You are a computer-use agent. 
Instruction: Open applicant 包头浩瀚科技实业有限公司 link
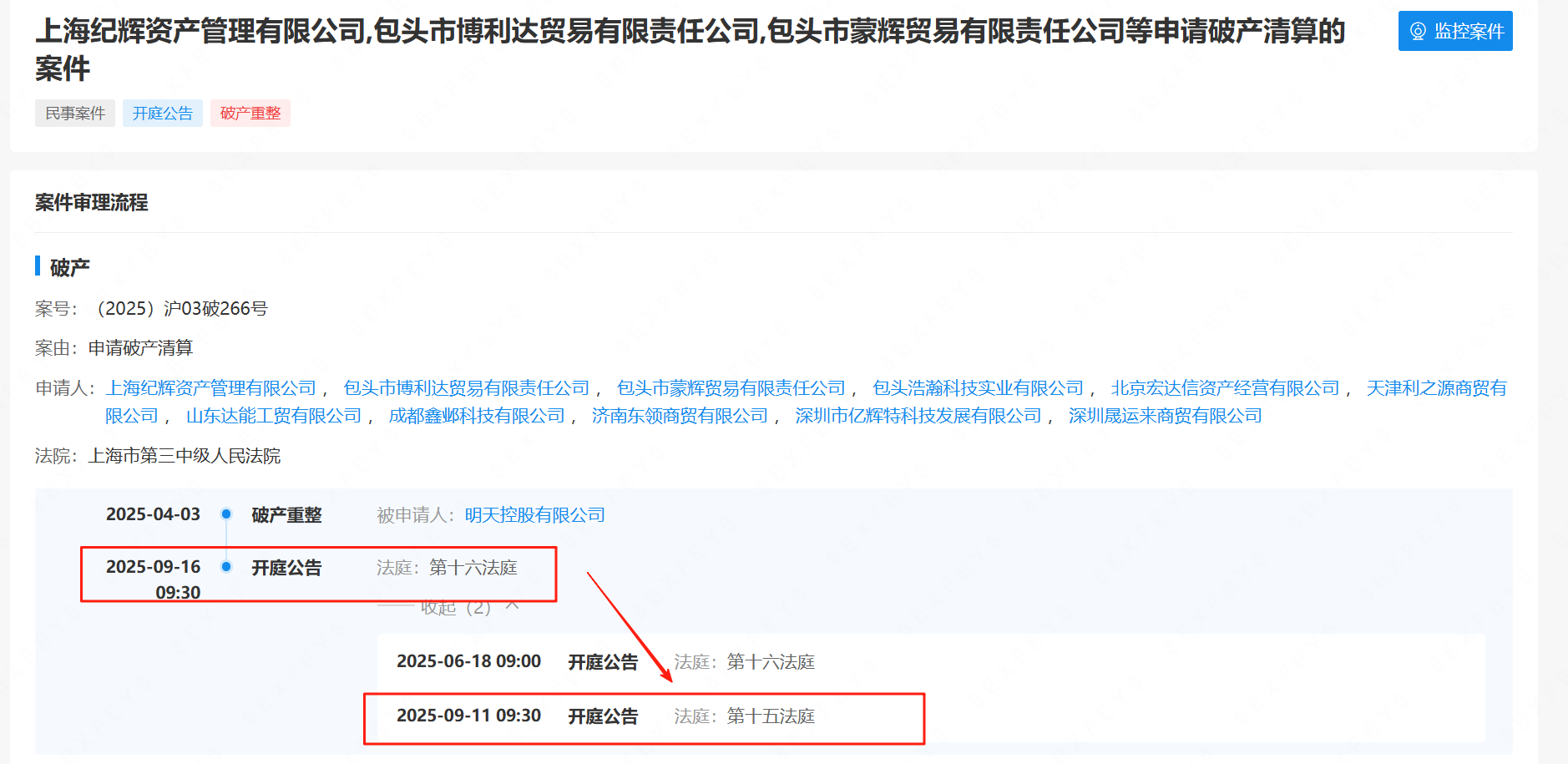pos(978,388)
